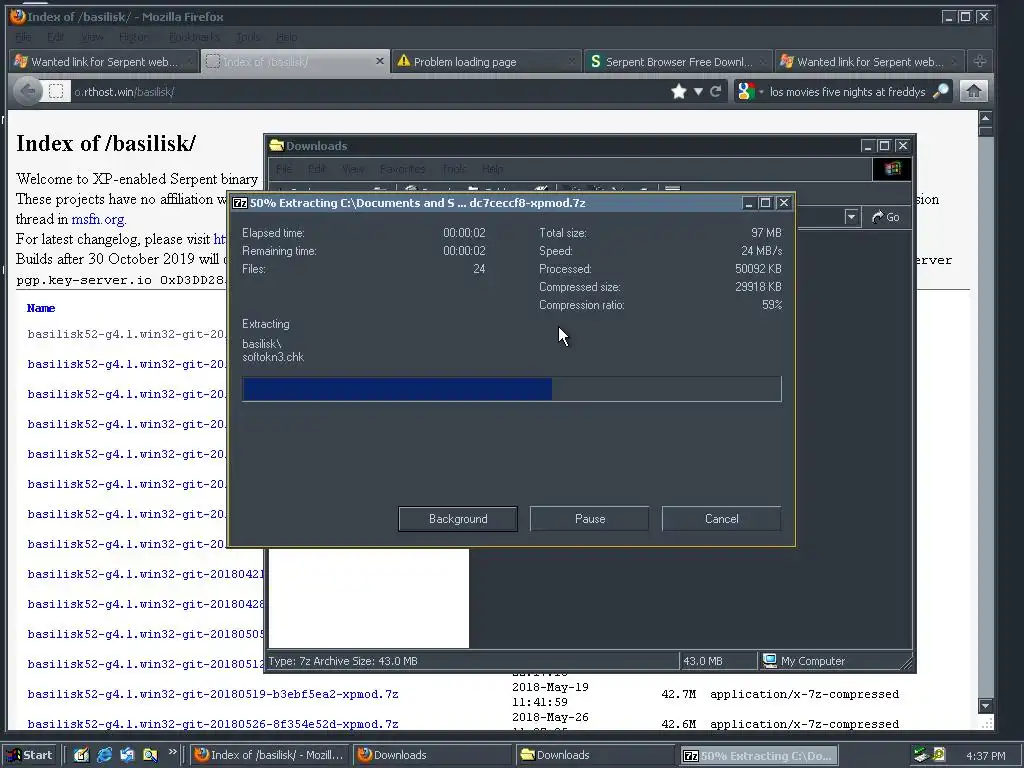The image size is (1024, 768).
Task: Open basilisk52 20180526-8f354e52d-xpmod.7z link
Action: point(213,724)
